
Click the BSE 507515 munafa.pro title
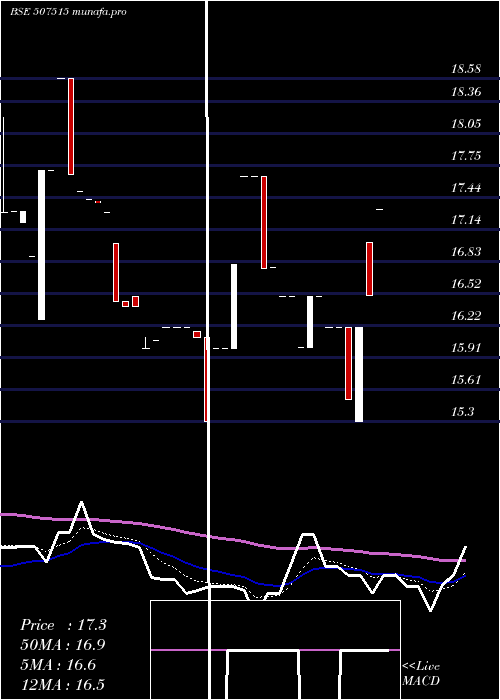coord(68,12)
